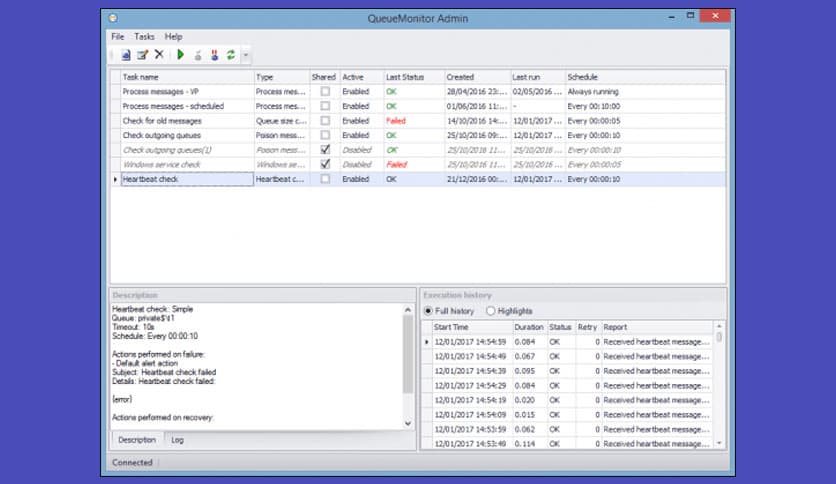Viewport: 836px width, 484px height.
Task: Click the Description panel scrollbar thumb
Action: pos(408,354)
